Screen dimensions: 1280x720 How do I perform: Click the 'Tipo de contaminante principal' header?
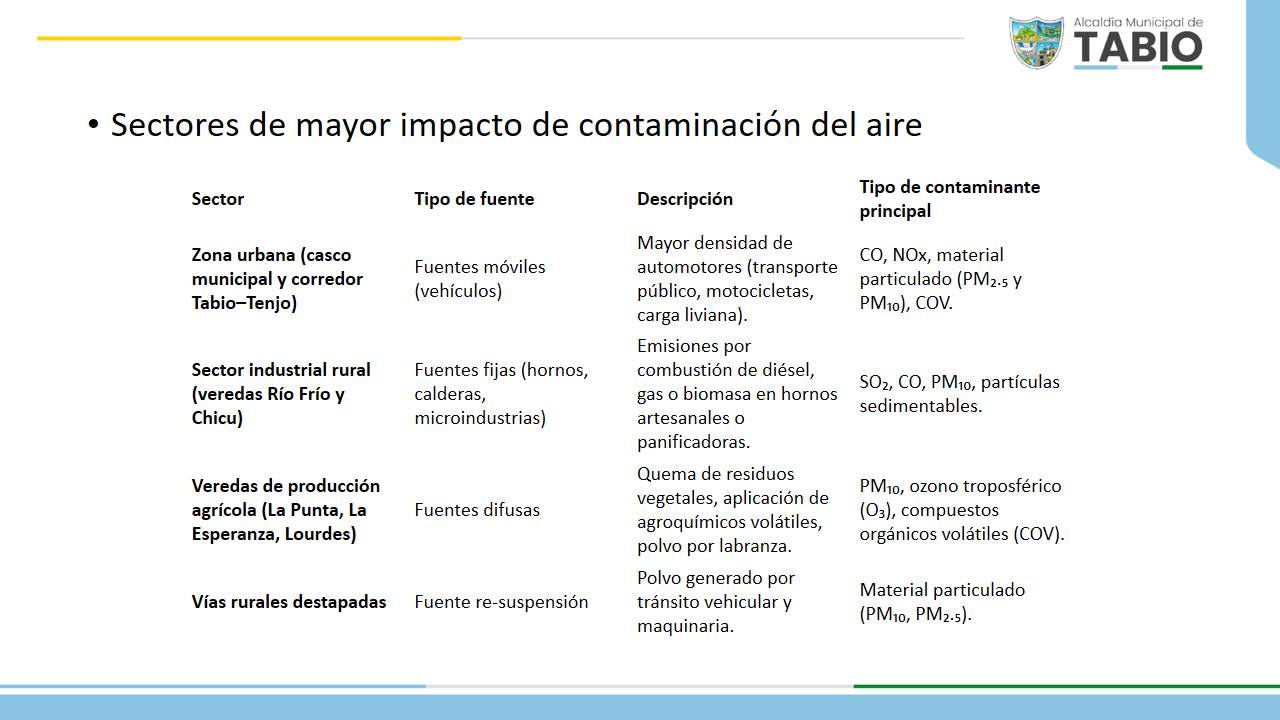949,199
